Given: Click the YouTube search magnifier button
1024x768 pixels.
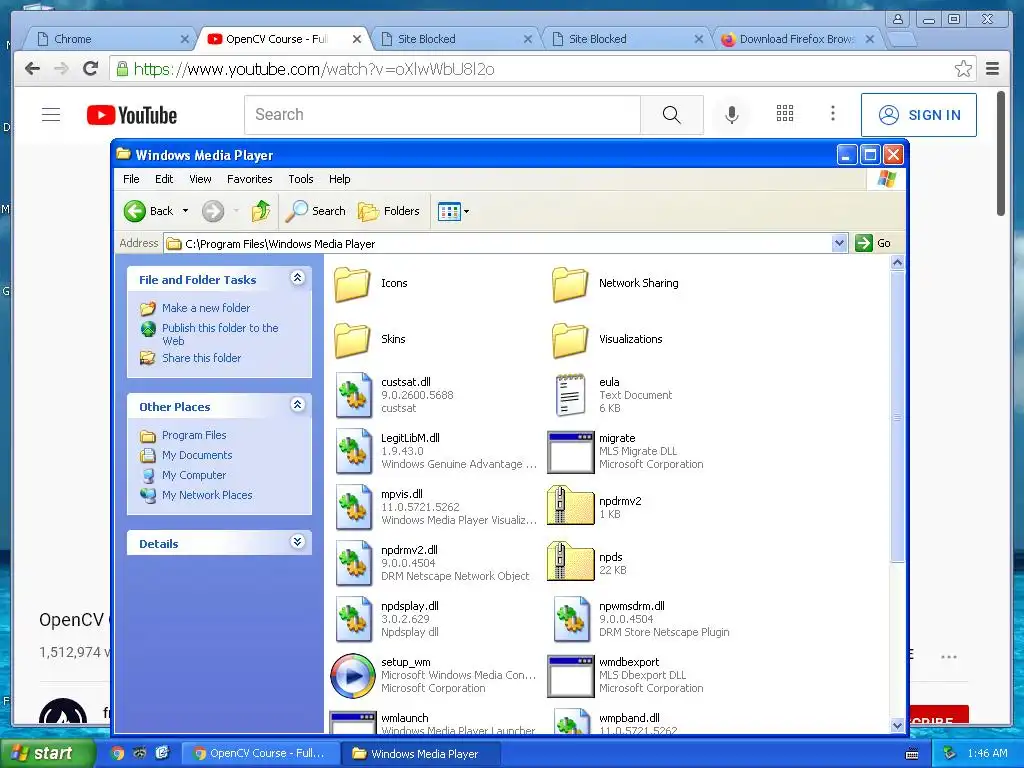Looking at the screenshot, I should [671, 115].
